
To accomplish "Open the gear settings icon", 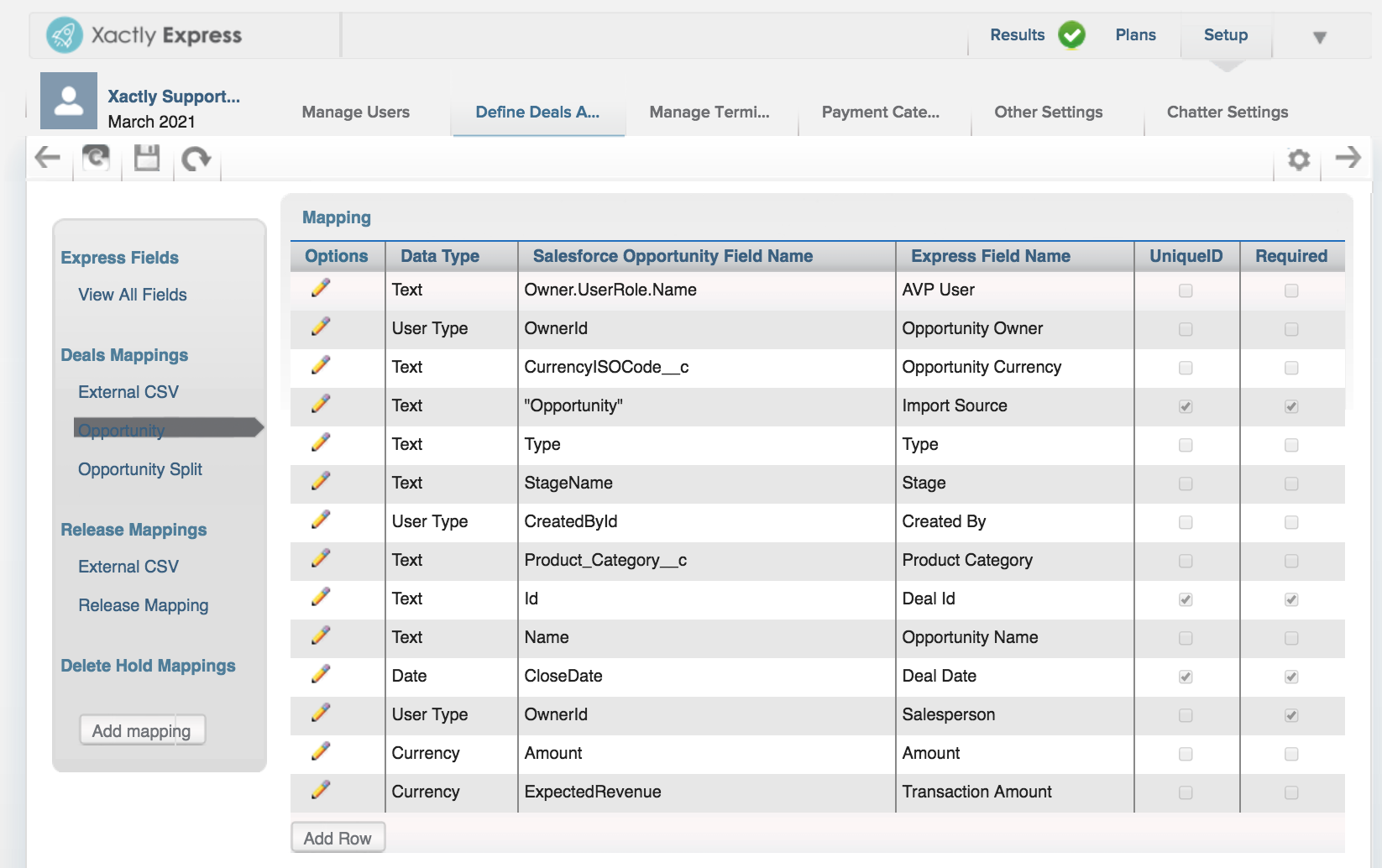I will 1299,159.
